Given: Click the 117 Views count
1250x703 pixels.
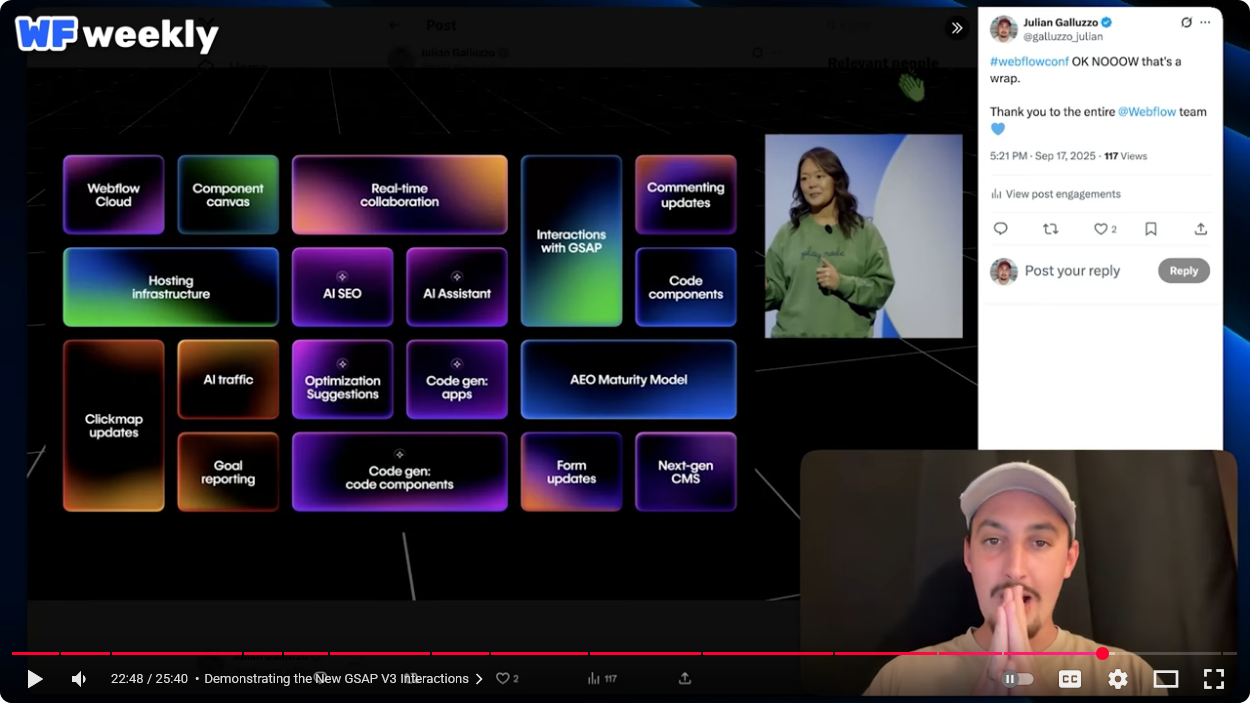Looking at the screenshot, I should point(1125,156).
